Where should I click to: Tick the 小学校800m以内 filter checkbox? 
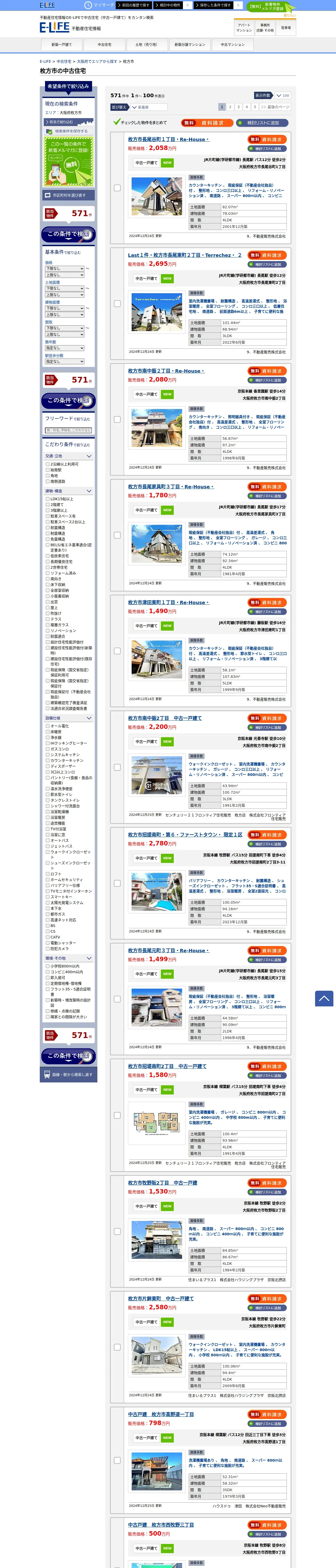point(48,966)
